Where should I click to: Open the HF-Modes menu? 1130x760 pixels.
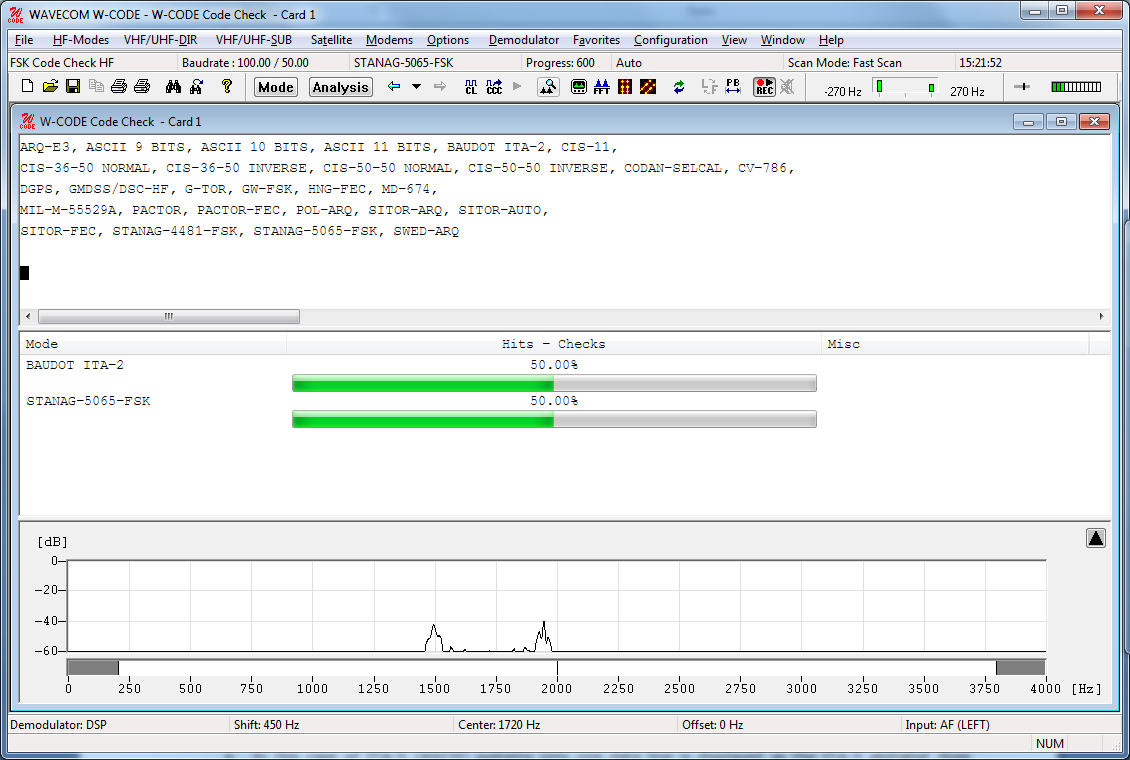81,40
